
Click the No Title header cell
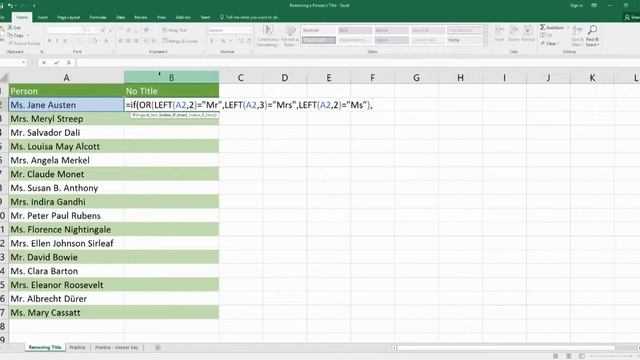(x=171, y=91)
